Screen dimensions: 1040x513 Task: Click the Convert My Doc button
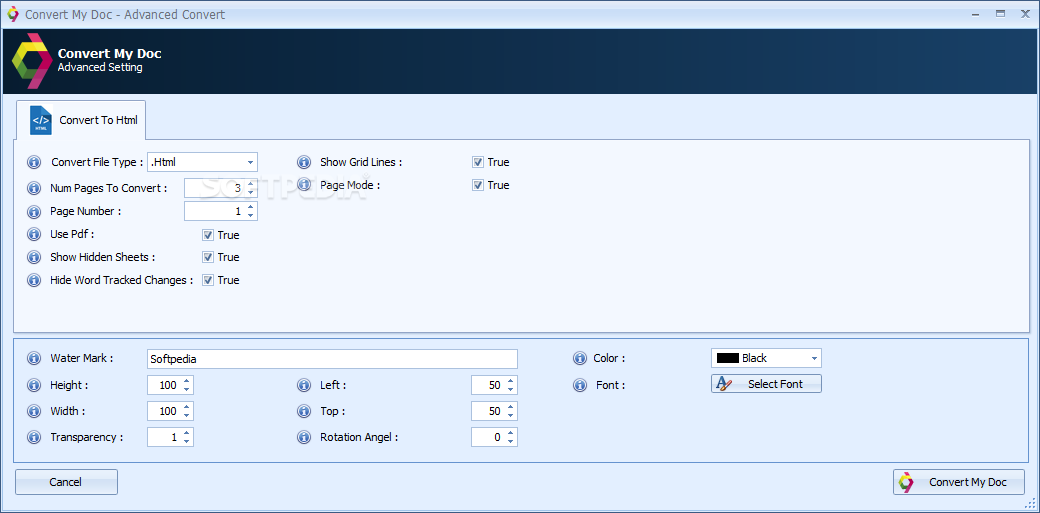coord(958,482)
